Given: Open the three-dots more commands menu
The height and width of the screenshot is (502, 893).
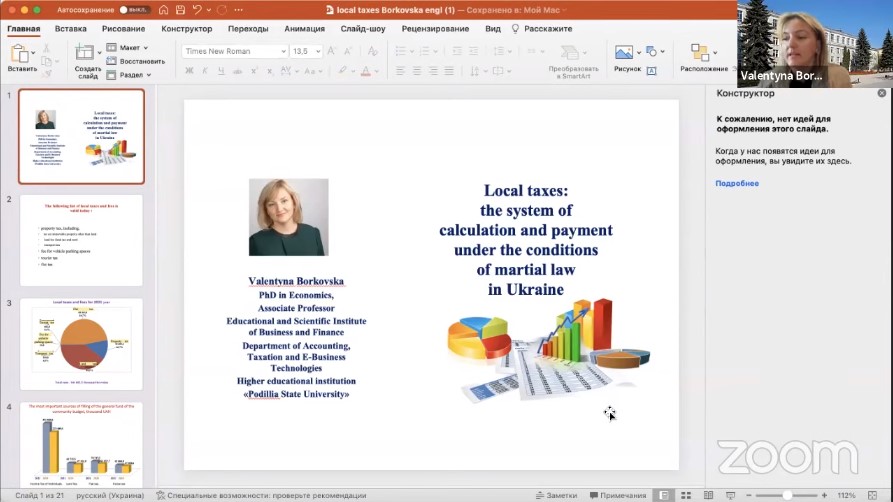Looking at the screenshot, I should tap(239, 10).
